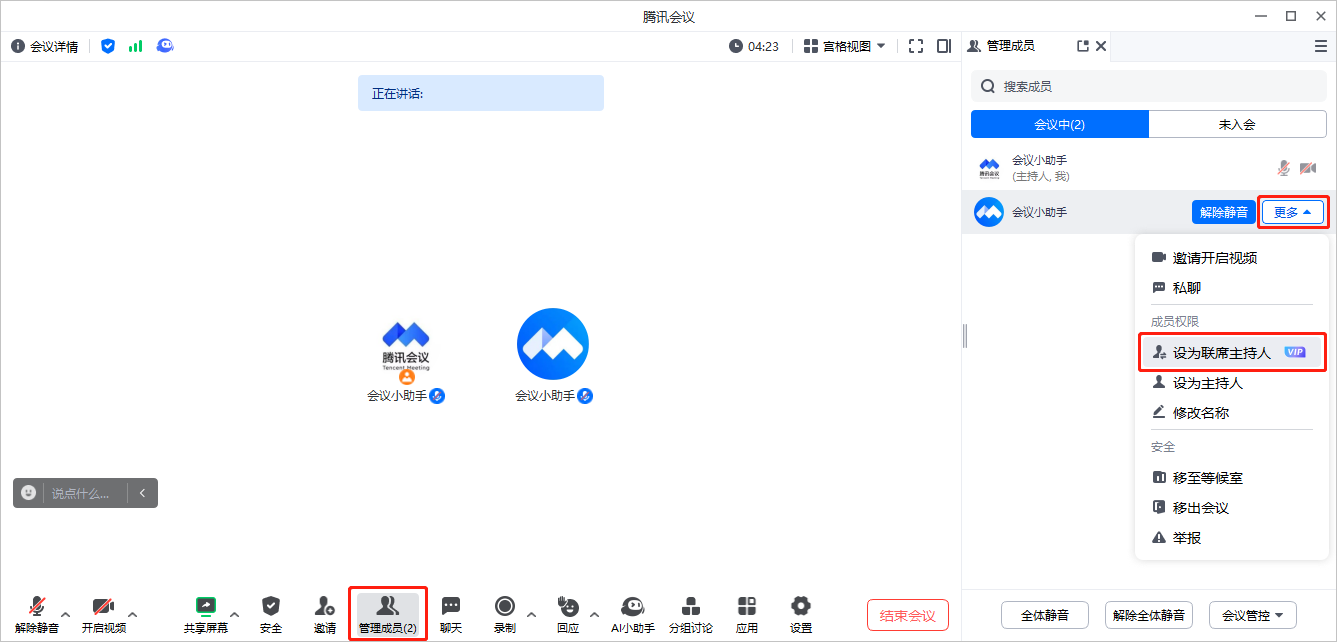1337x642 pixels.
Task: Click the red 结束会议 button
Action: [x=908, y=615]
